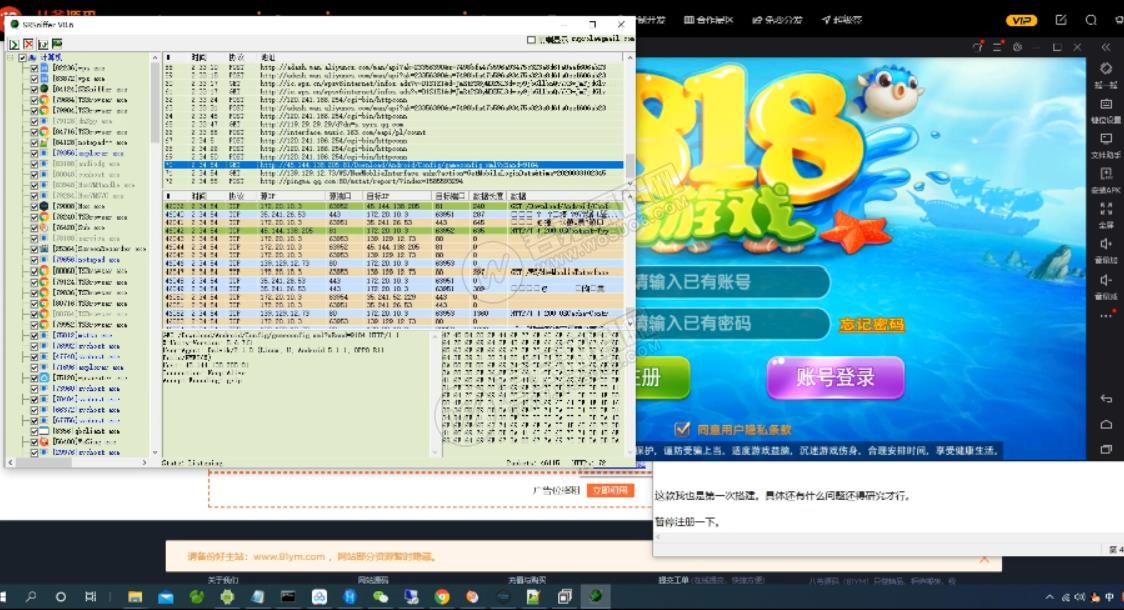Screen dimensions: 1124x610
Task: Click process tree horizontal scroll right arrow
Action: pos(144,462)
